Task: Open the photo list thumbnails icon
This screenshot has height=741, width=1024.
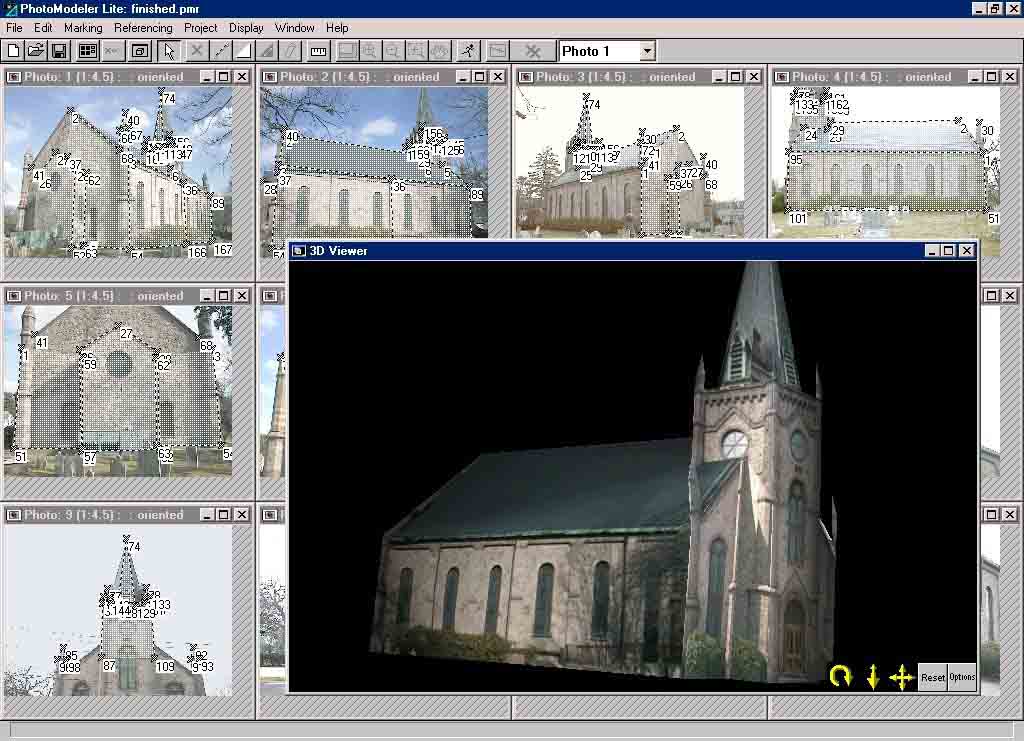Action: (x=88, y=51)
